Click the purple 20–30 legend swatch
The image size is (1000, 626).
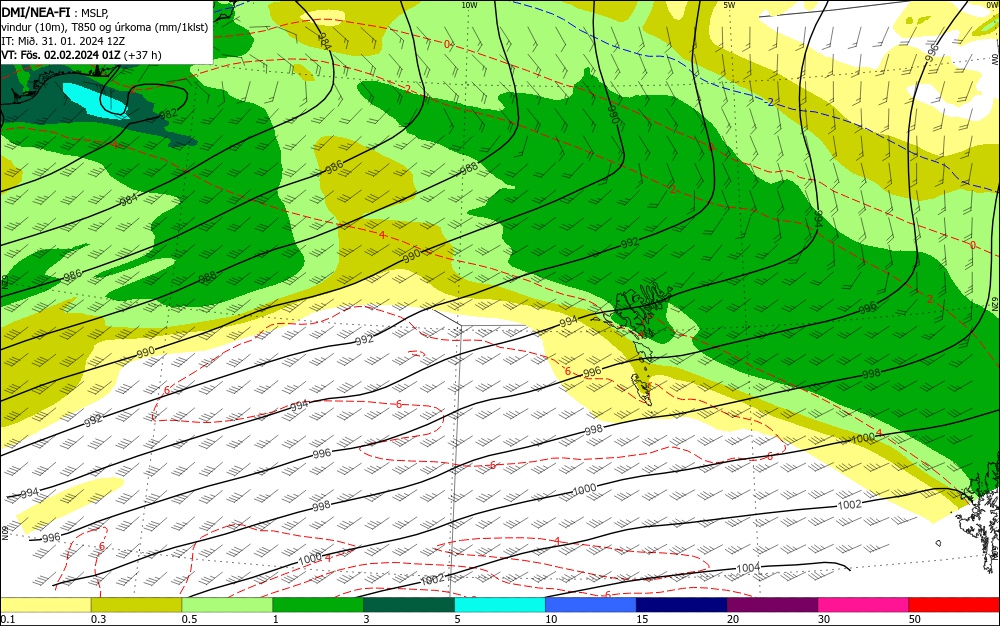772,605
